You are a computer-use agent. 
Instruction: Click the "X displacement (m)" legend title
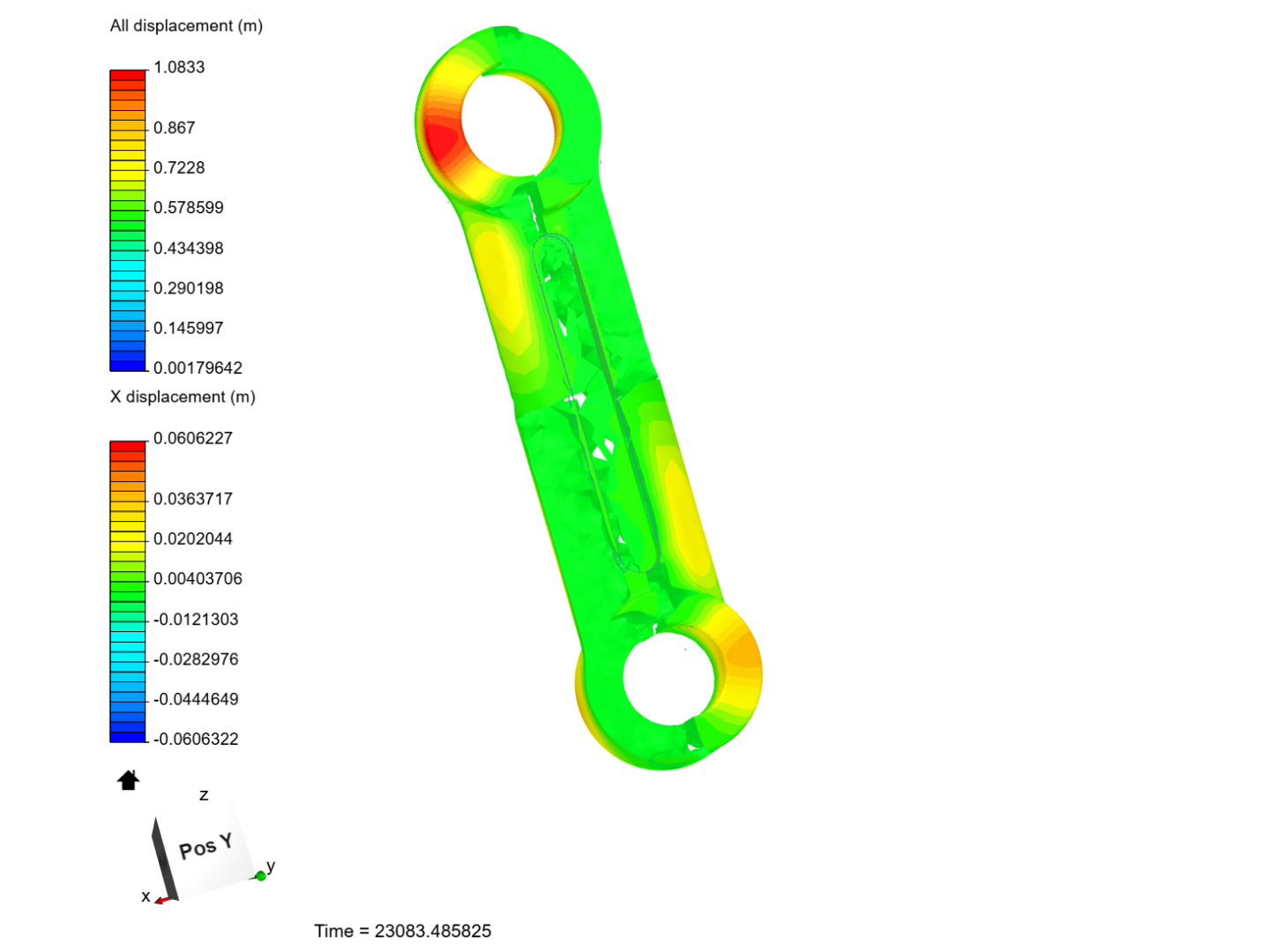tap(183, 397)
